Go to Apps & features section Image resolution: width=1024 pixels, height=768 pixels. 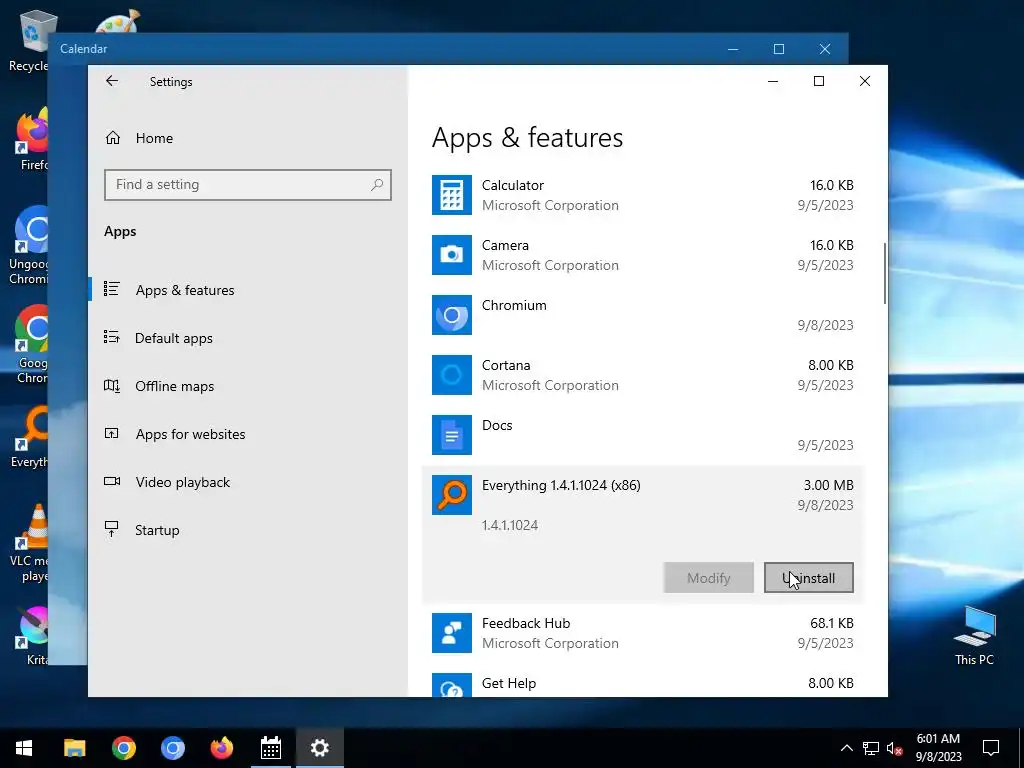point(185,290)
